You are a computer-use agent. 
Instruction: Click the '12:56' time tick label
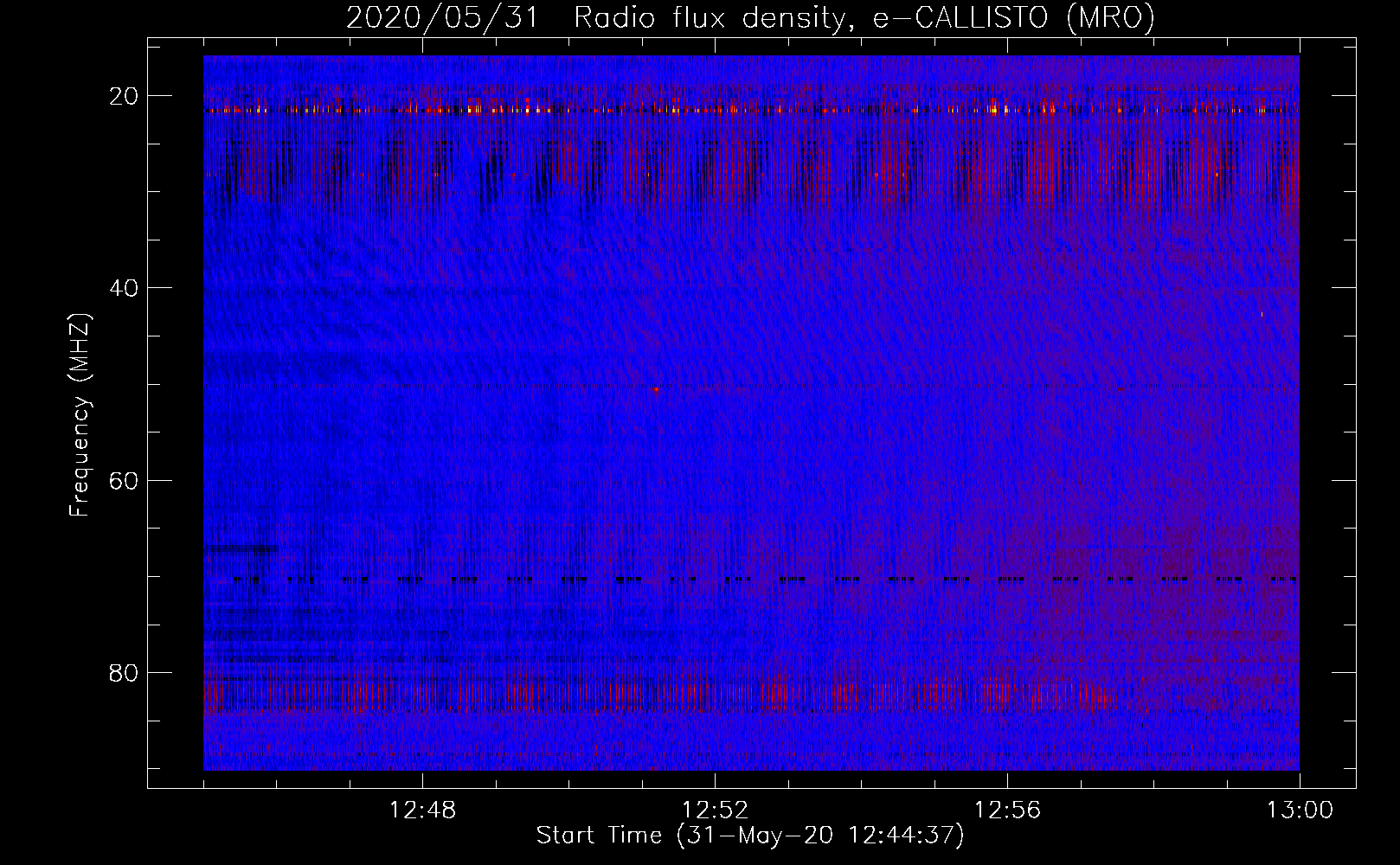(1007, 811)
